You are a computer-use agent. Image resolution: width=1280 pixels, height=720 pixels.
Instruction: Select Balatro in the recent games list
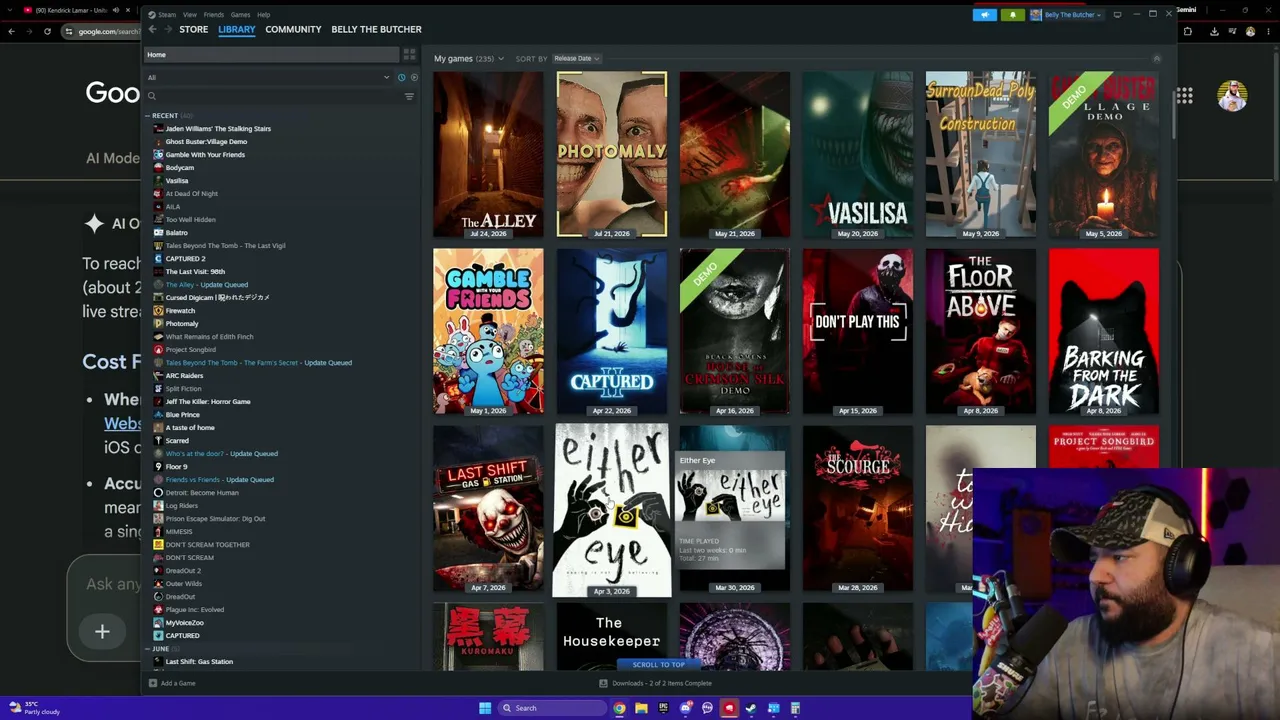[x=177, y=233]
